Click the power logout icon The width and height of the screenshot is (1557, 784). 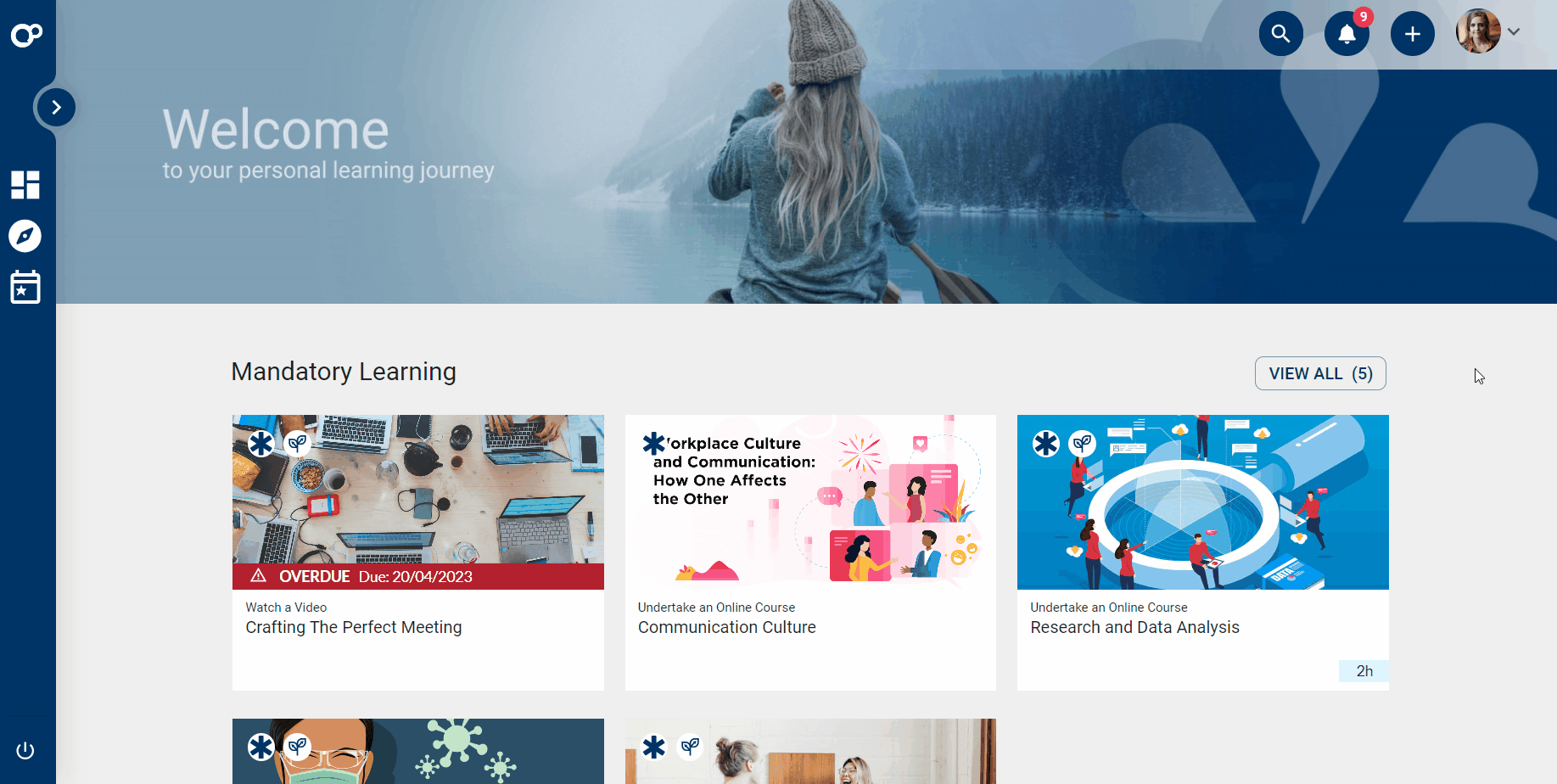tap(25, 751)
